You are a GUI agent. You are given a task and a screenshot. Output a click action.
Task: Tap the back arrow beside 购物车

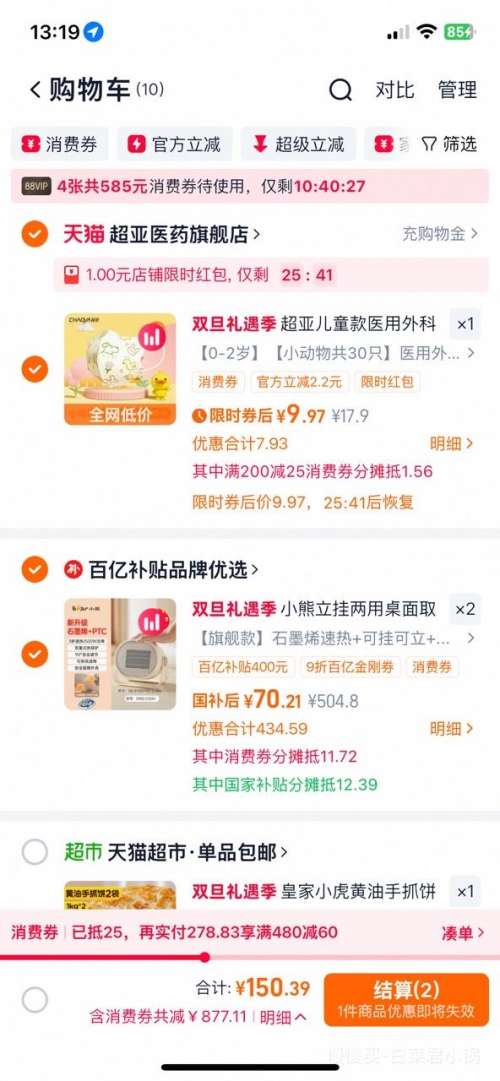coord(34,90)
